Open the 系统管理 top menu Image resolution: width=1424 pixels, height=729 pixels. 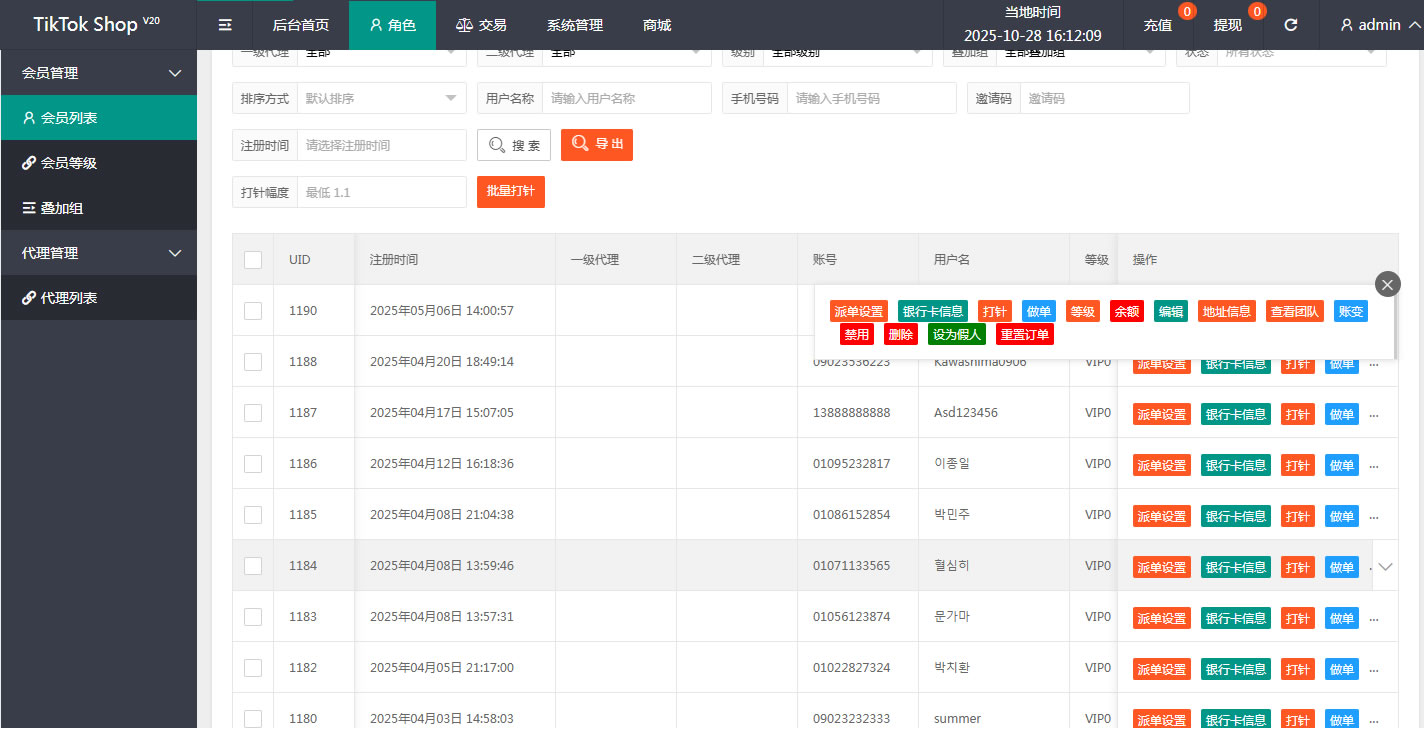(575, 25)
